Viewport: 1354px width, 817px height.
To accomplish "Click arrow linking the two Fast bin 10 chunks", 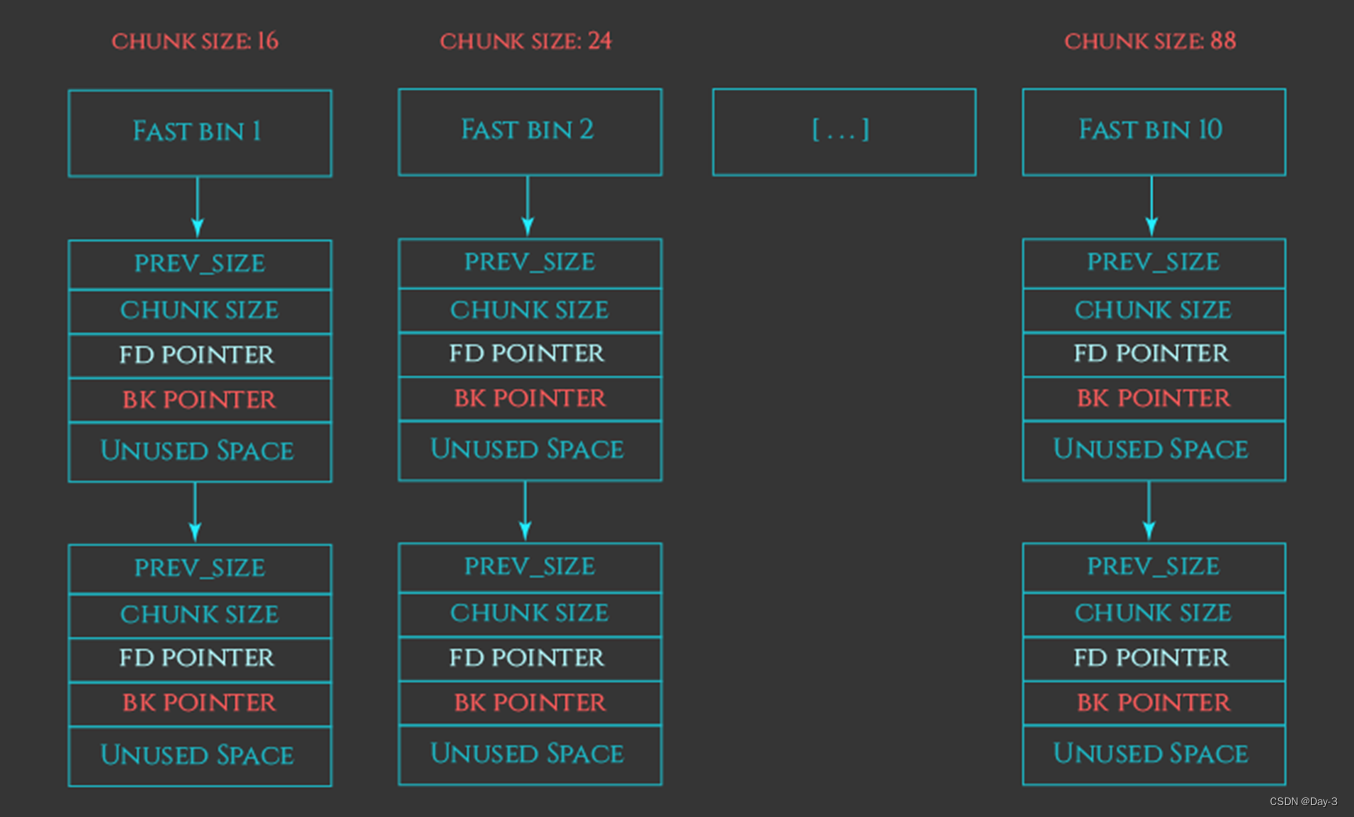I will [1149, 511].
